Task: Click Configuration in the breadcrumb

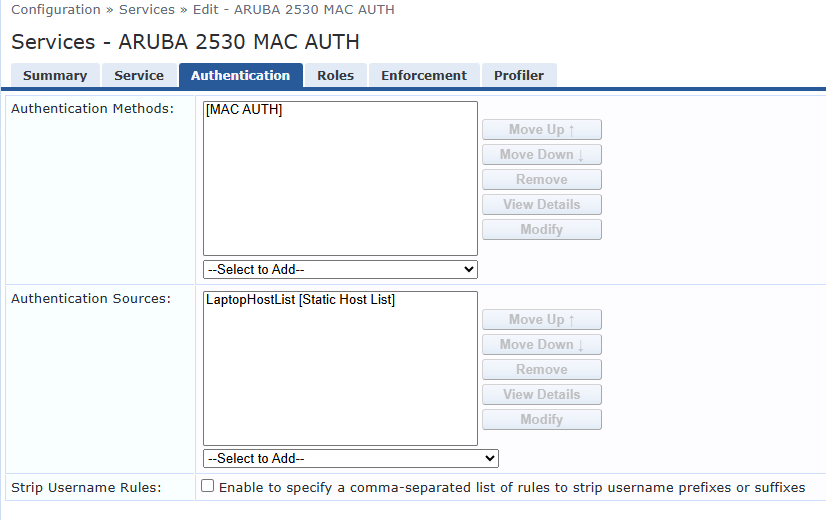Action: coord(56,9)
